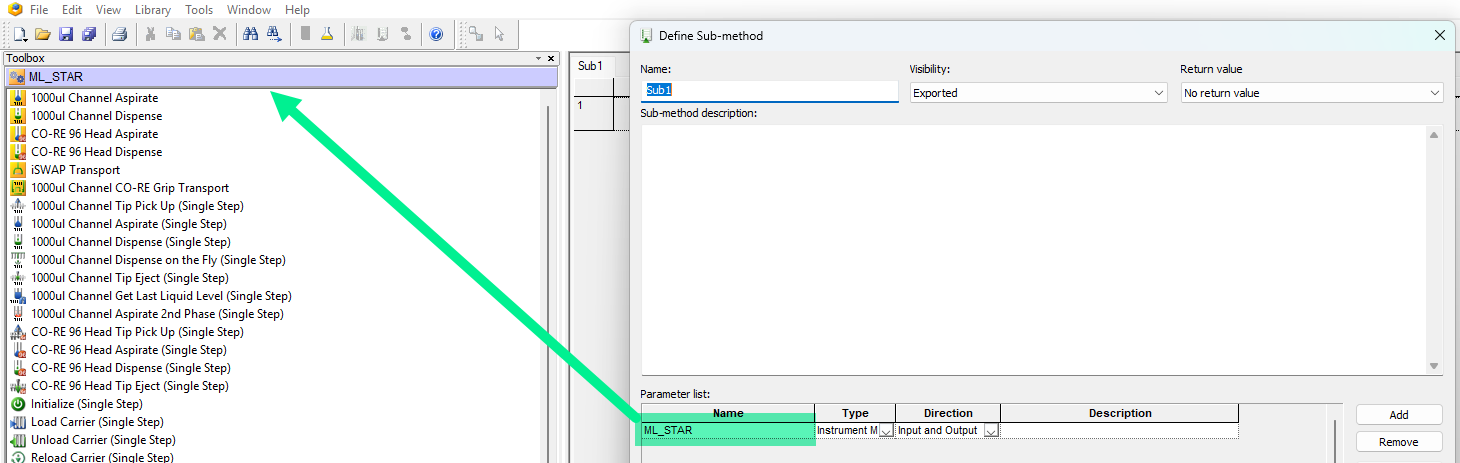Switch to the Sub1 tab
This screenshot has height=463, width=1460.
591,66
